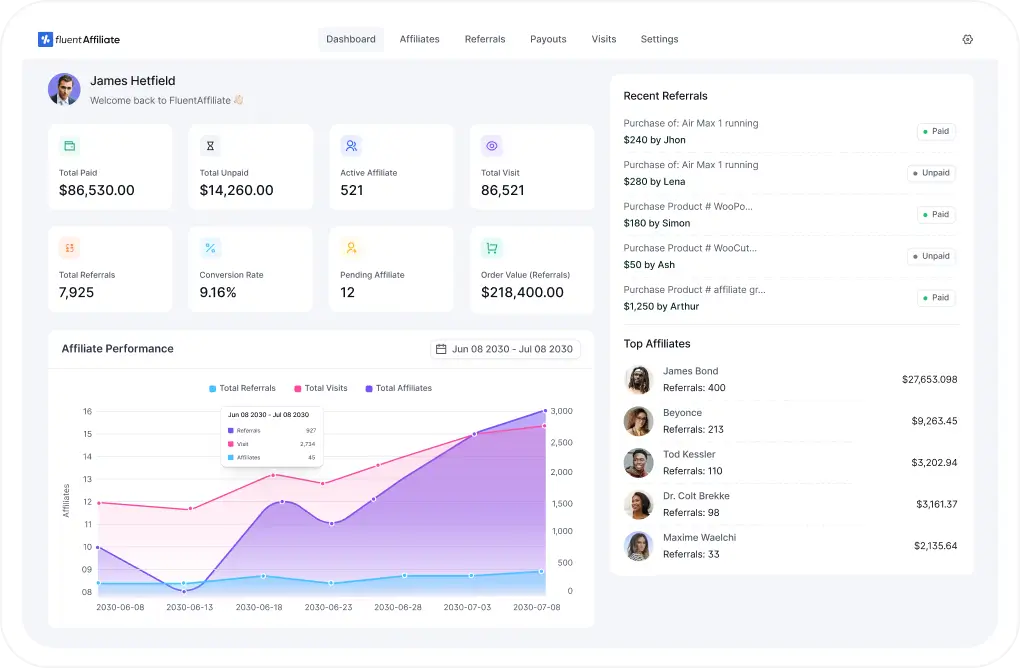Open settings via the gear icon
This screenshot has height=668, width=1020.
(967, 39)
